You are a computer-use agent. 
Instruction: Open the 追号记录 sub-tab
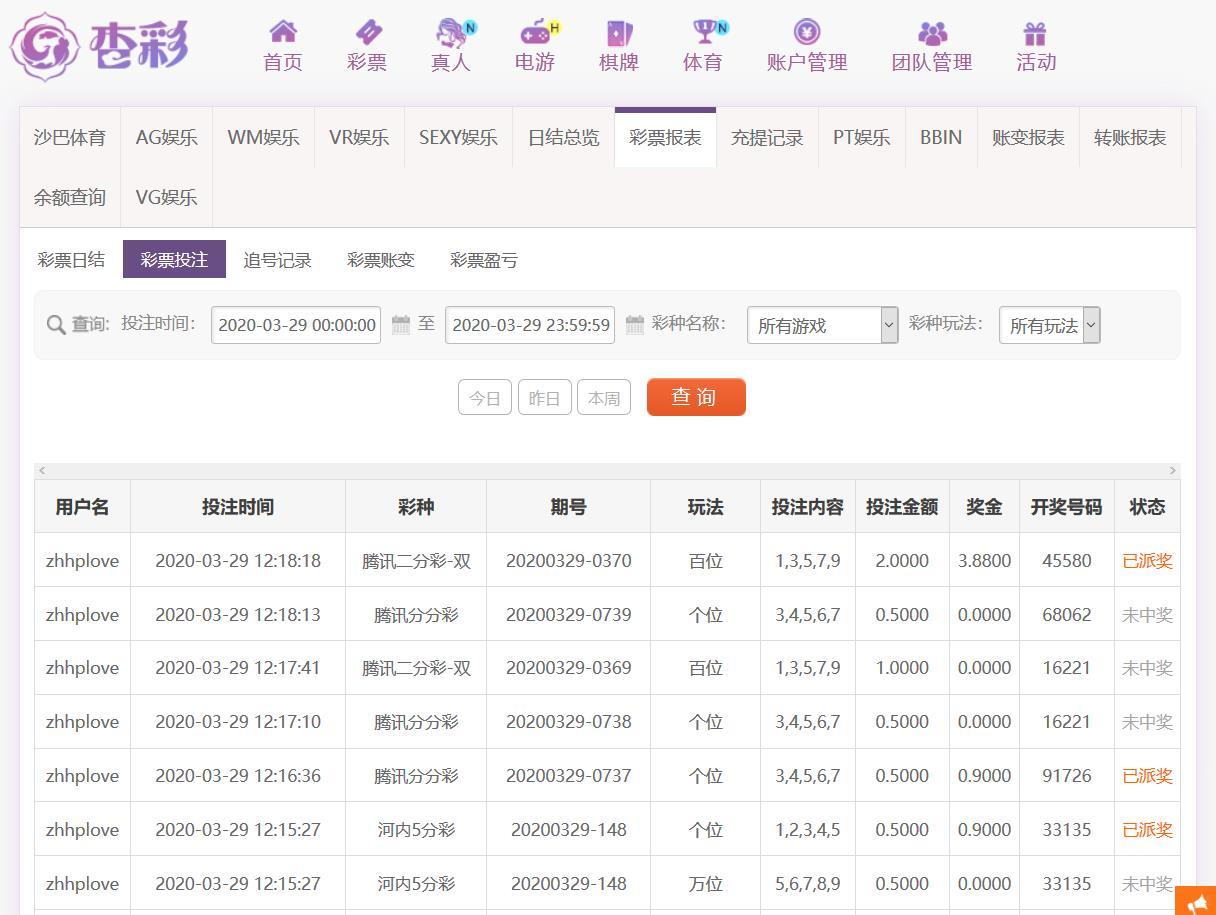(277, 260)
